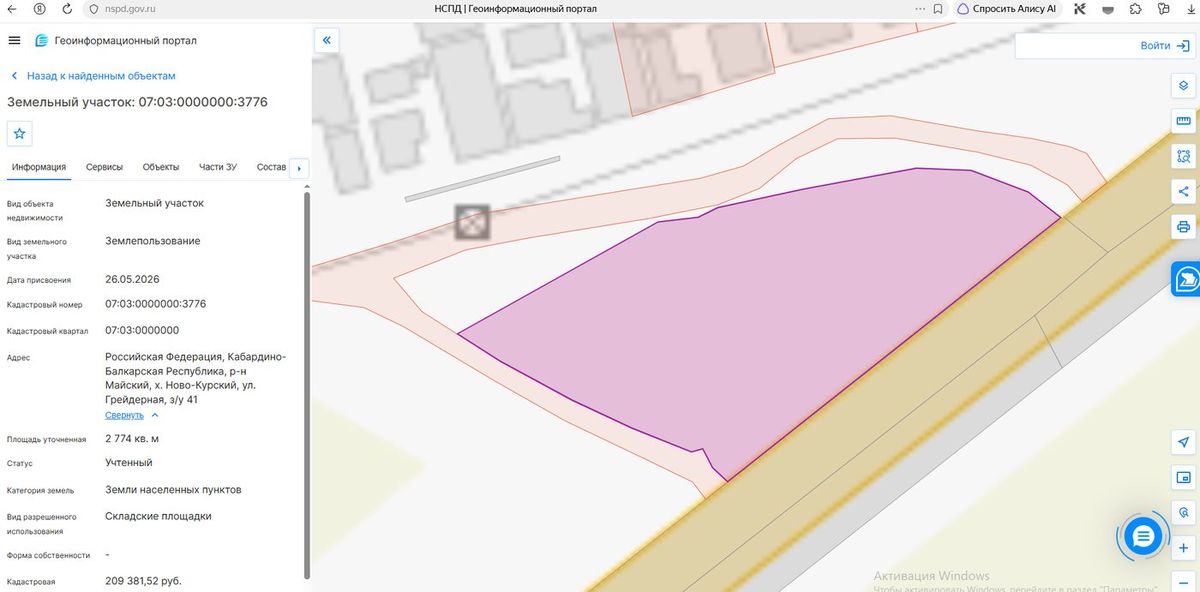Open the hamburger menu next to the portal logo
The width and height of the screenshot is (1200, 592).
(14, 40)
